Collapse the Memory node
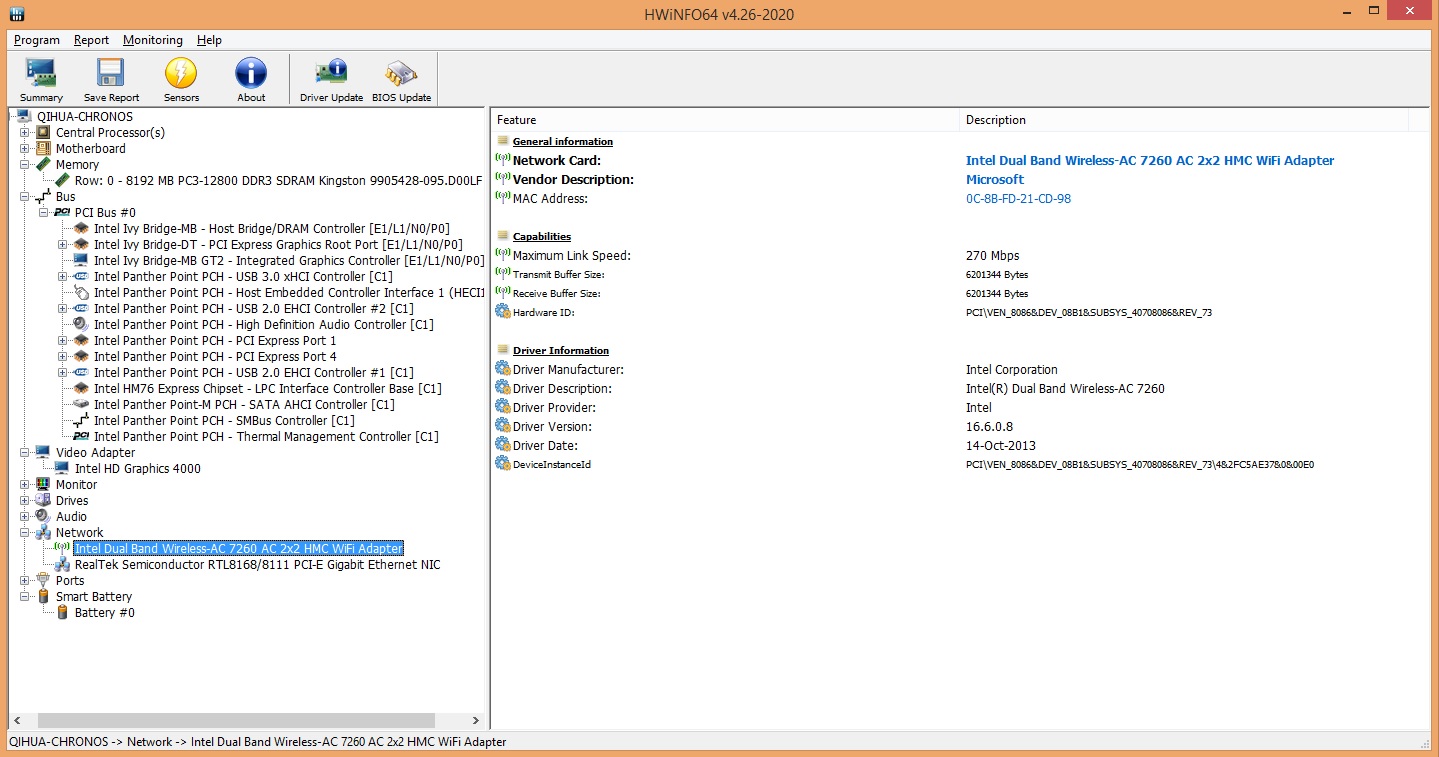 pyautogui.click(x=24, y=164)
